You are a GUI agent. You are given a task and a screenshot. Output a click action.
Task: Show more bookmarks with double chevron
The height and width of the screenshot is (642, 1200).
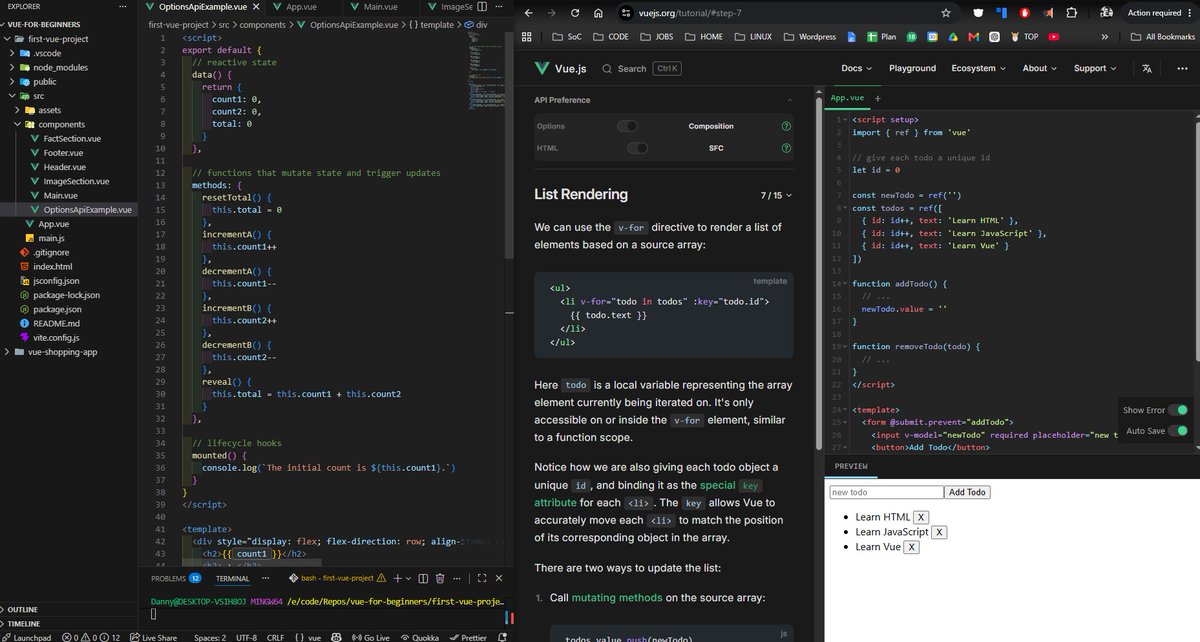tap(1104, 36)
